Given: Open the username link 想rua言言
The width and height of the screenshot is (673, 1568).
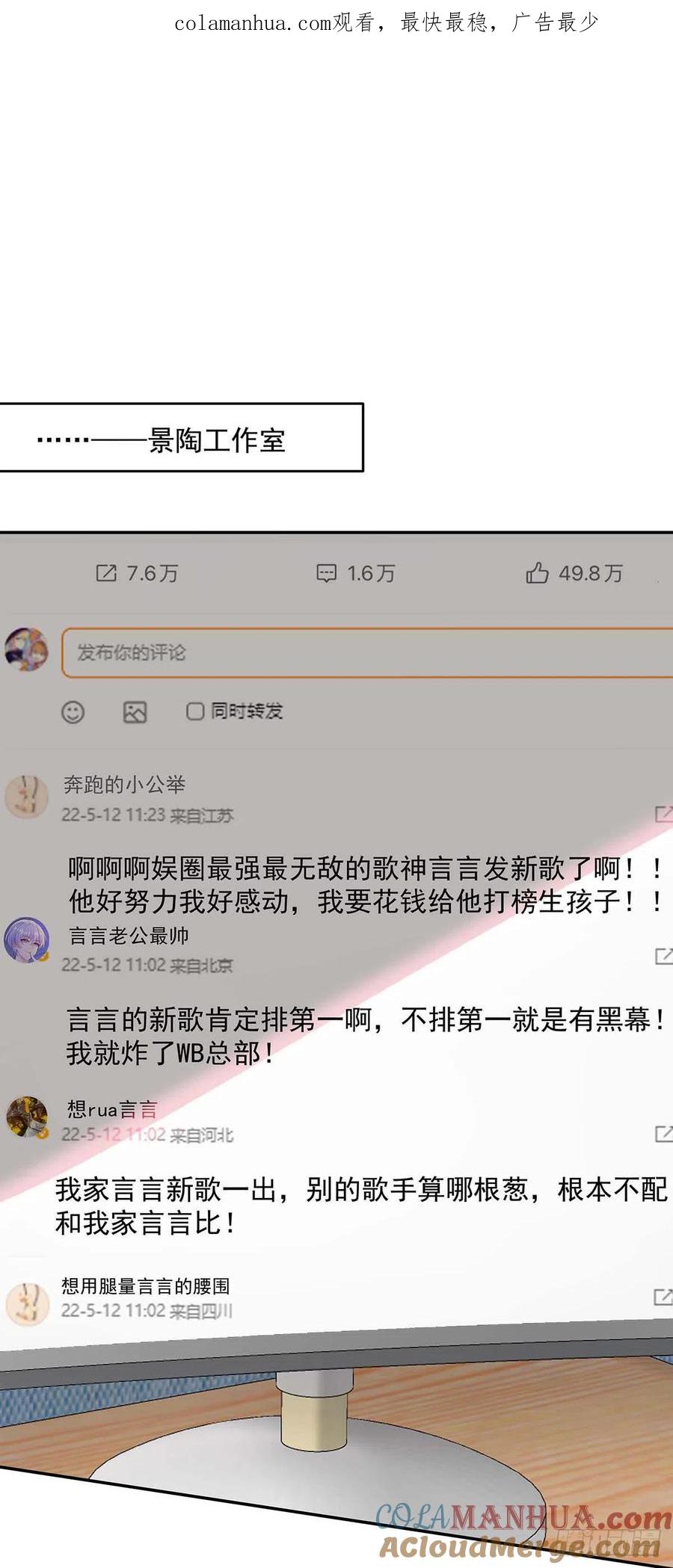Looking at the screenshot, I should click(x=112, y=1109).
